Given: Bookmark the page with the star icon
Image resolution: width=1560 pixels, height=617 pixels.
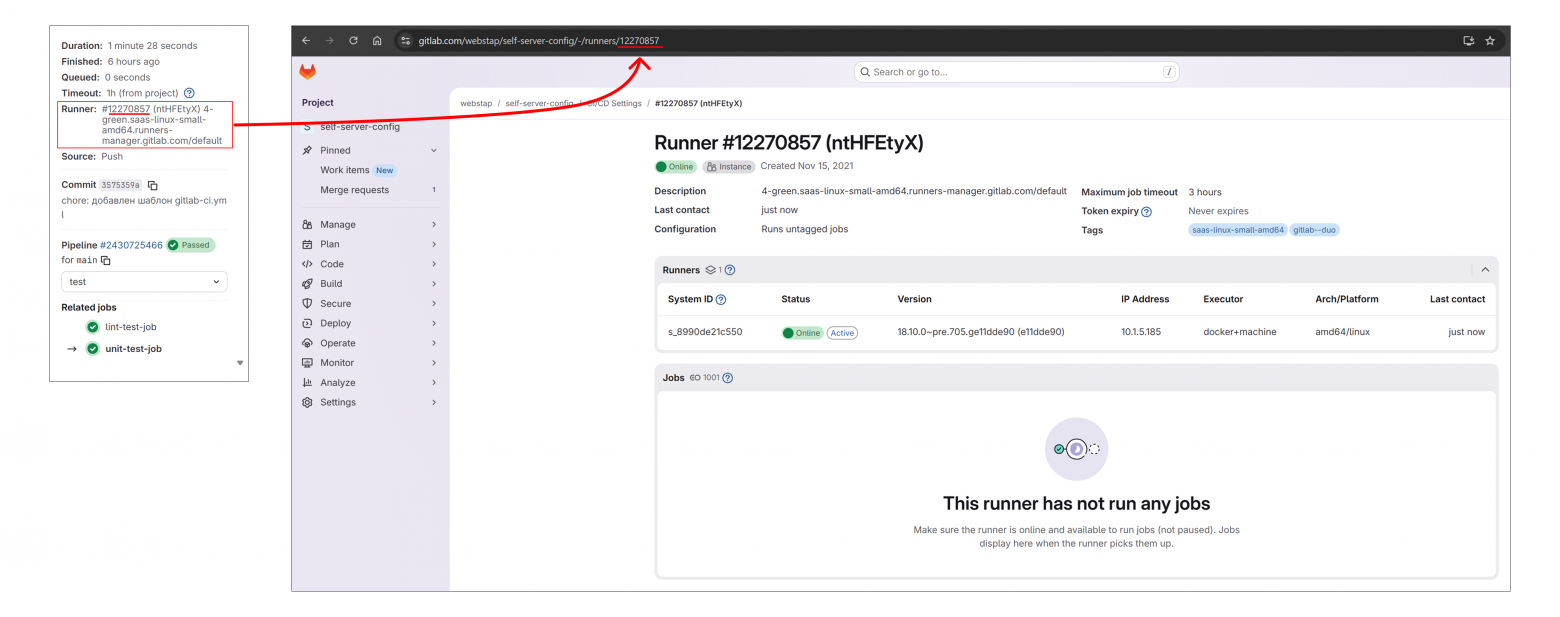Looking at the screenshot, I should 1490,41.
